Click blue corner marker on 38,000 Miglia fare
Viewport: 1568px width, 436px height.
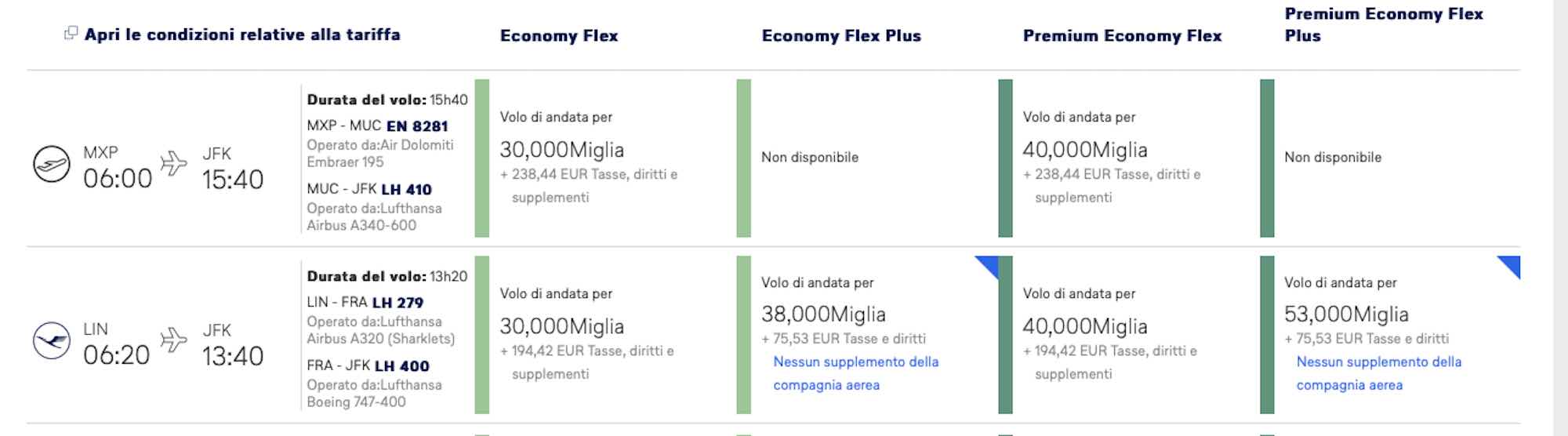pyautogui.click(x=986, y=267)
